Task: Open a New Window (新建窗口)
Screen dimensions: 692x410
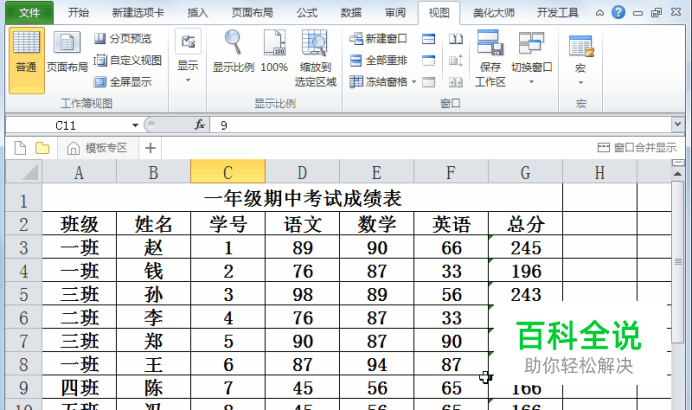Action: pyautogui.click(x=378, y=39)
